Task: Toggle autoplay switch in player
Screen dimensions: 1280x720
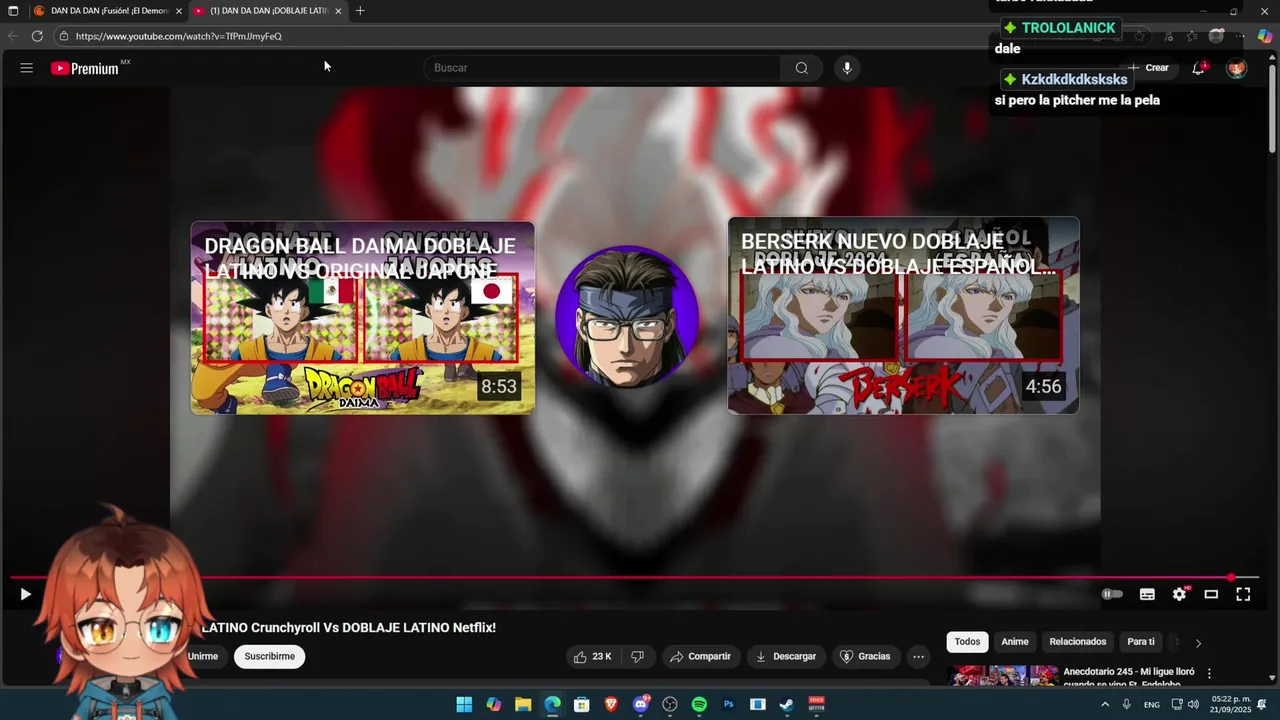Action: coord(1112,594)
